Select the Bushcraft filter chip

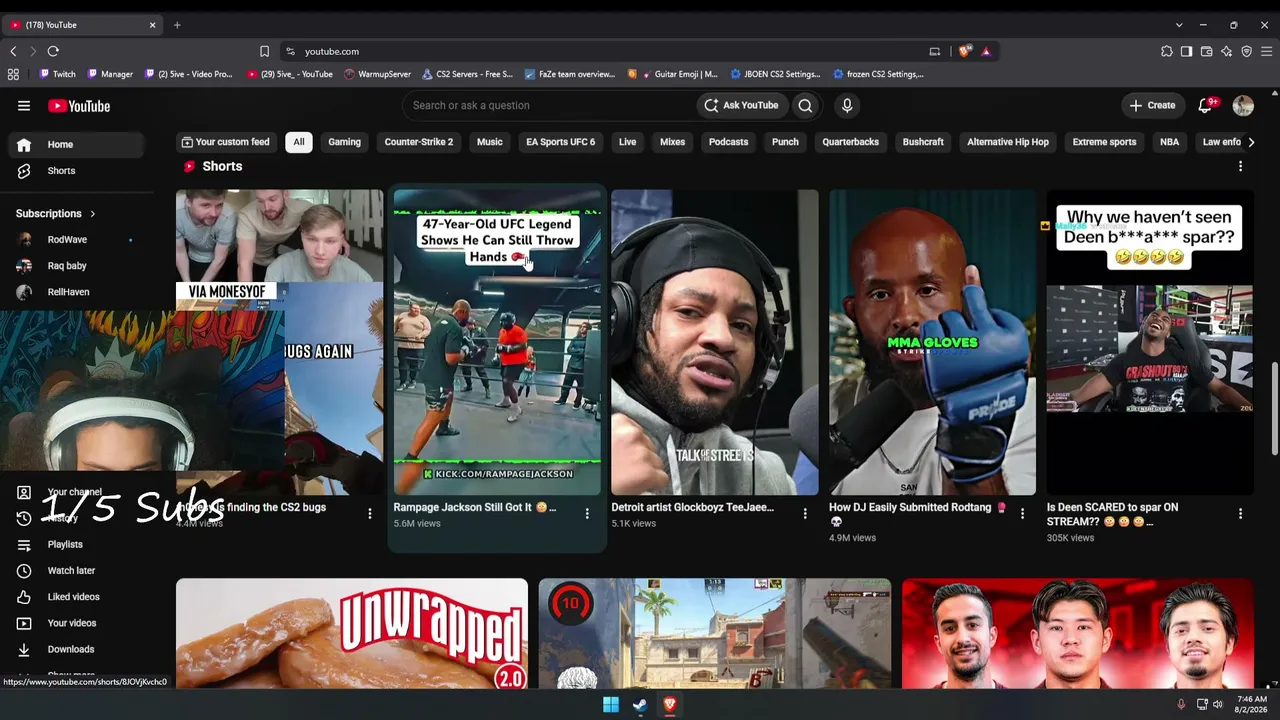tap(923, 142)
